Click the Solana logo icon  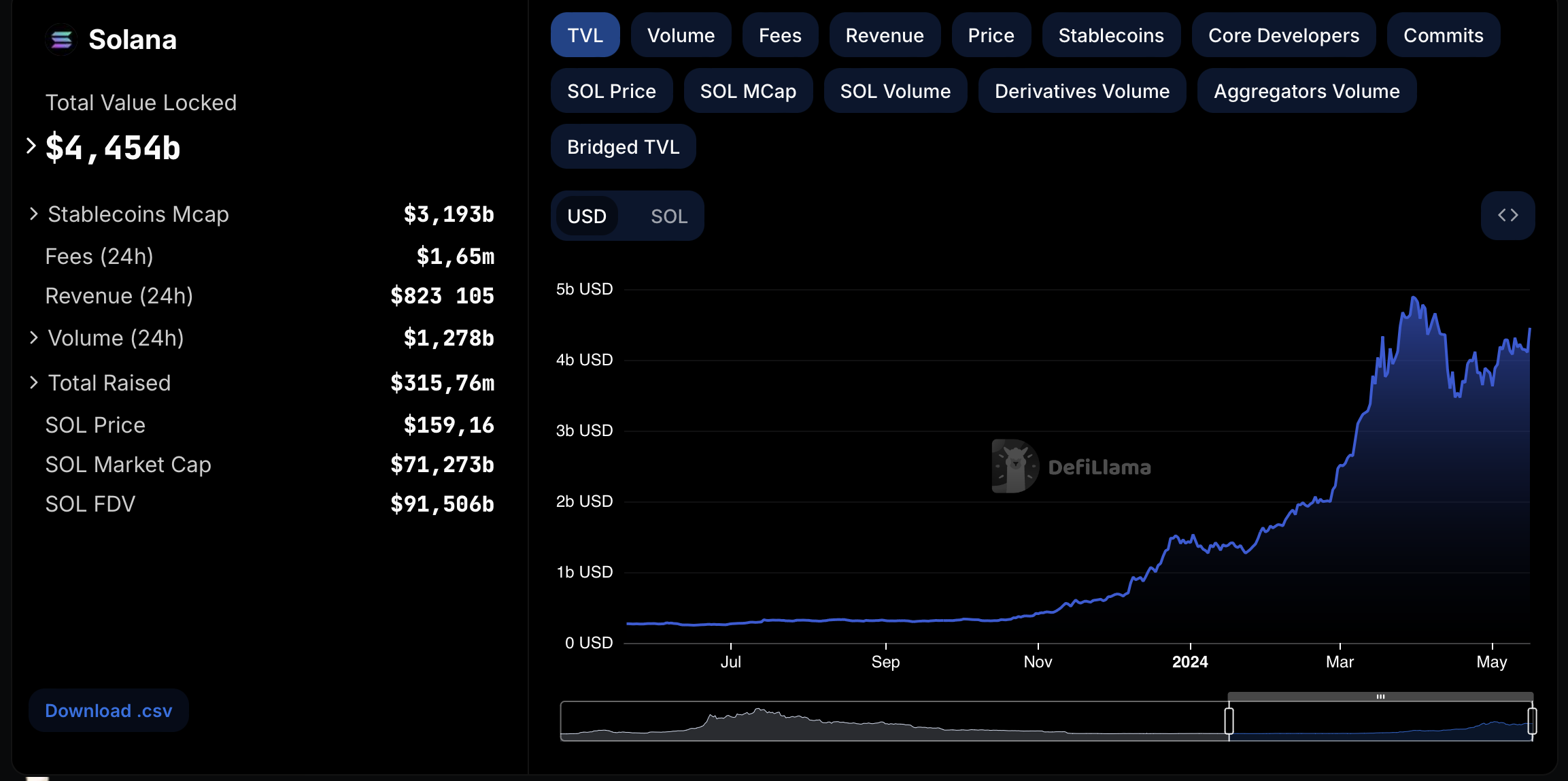pyautogui.click(x=61, y=40)
